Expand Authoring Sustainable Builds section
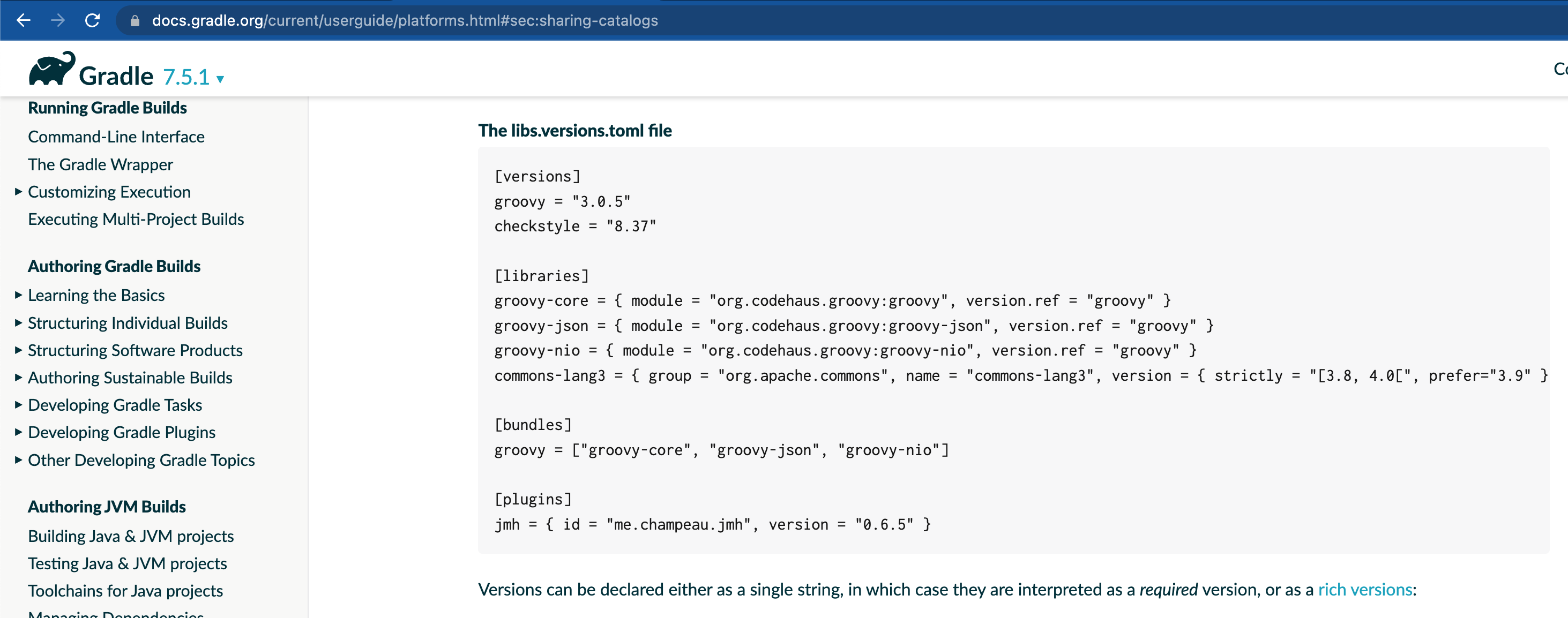 pyautogui.click(x=18, y=378)
